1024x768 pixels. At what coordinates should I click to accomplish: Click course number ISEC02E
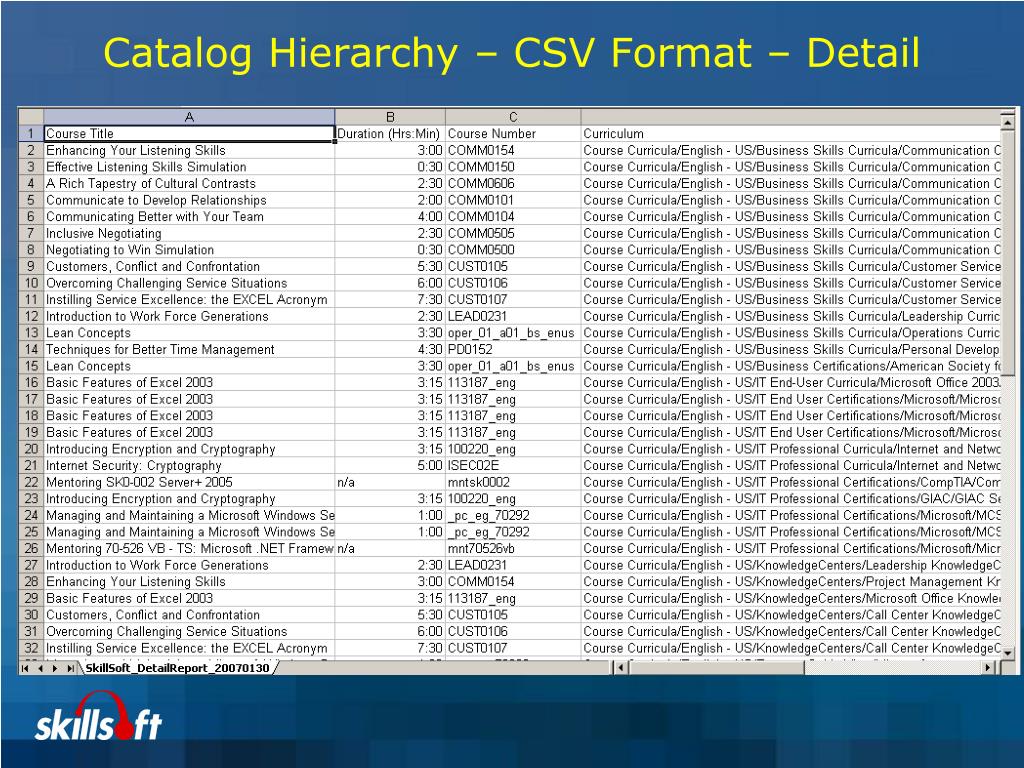(513, 466)
